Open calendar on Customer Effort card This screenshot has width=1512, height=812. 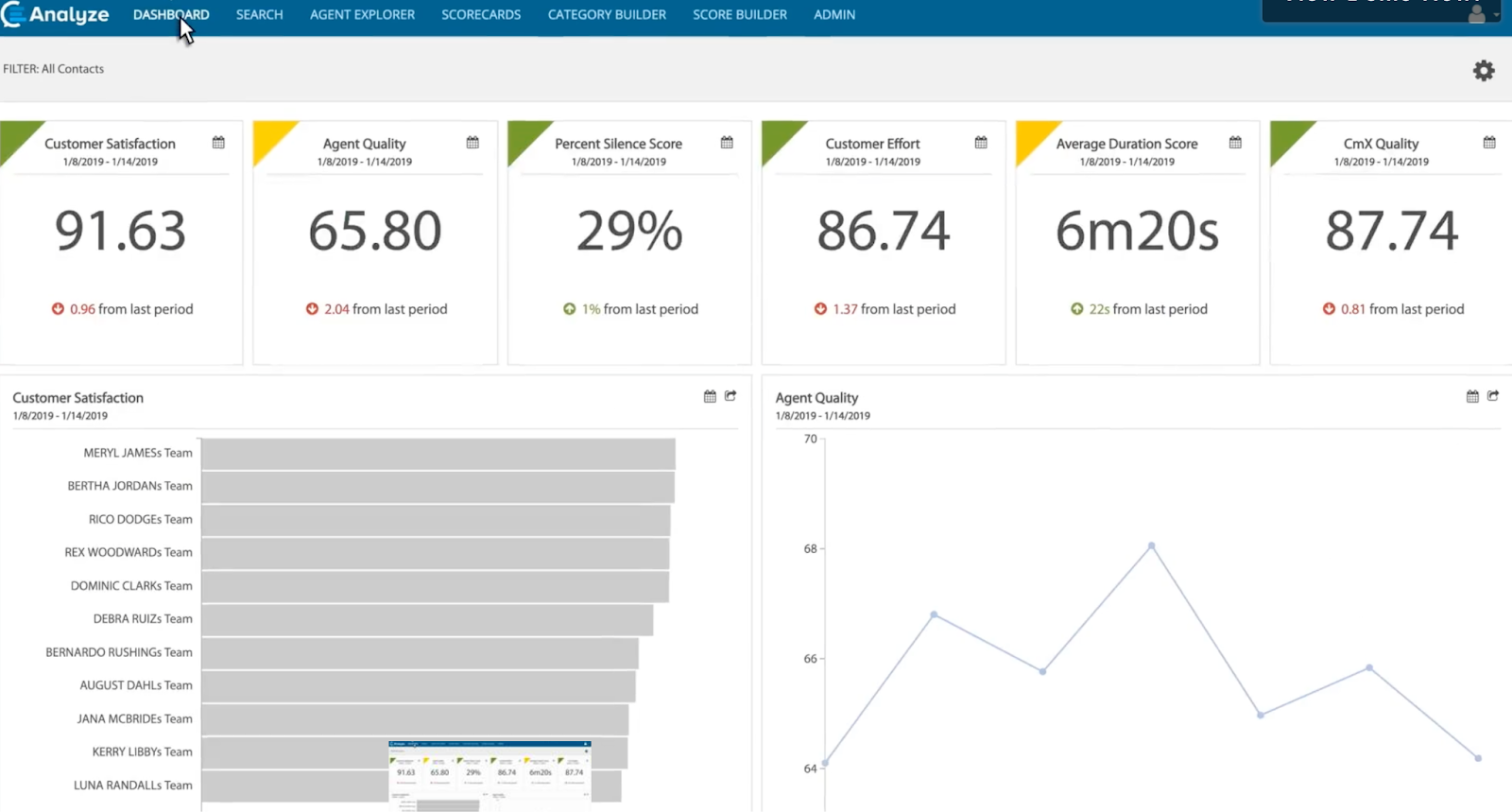pyautogui.click(x=981, y=143)
